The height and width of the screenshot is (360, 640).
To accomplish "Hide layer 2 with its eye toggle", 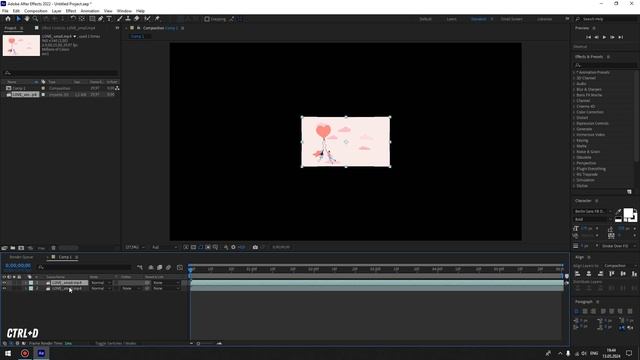I will [4, 288].
